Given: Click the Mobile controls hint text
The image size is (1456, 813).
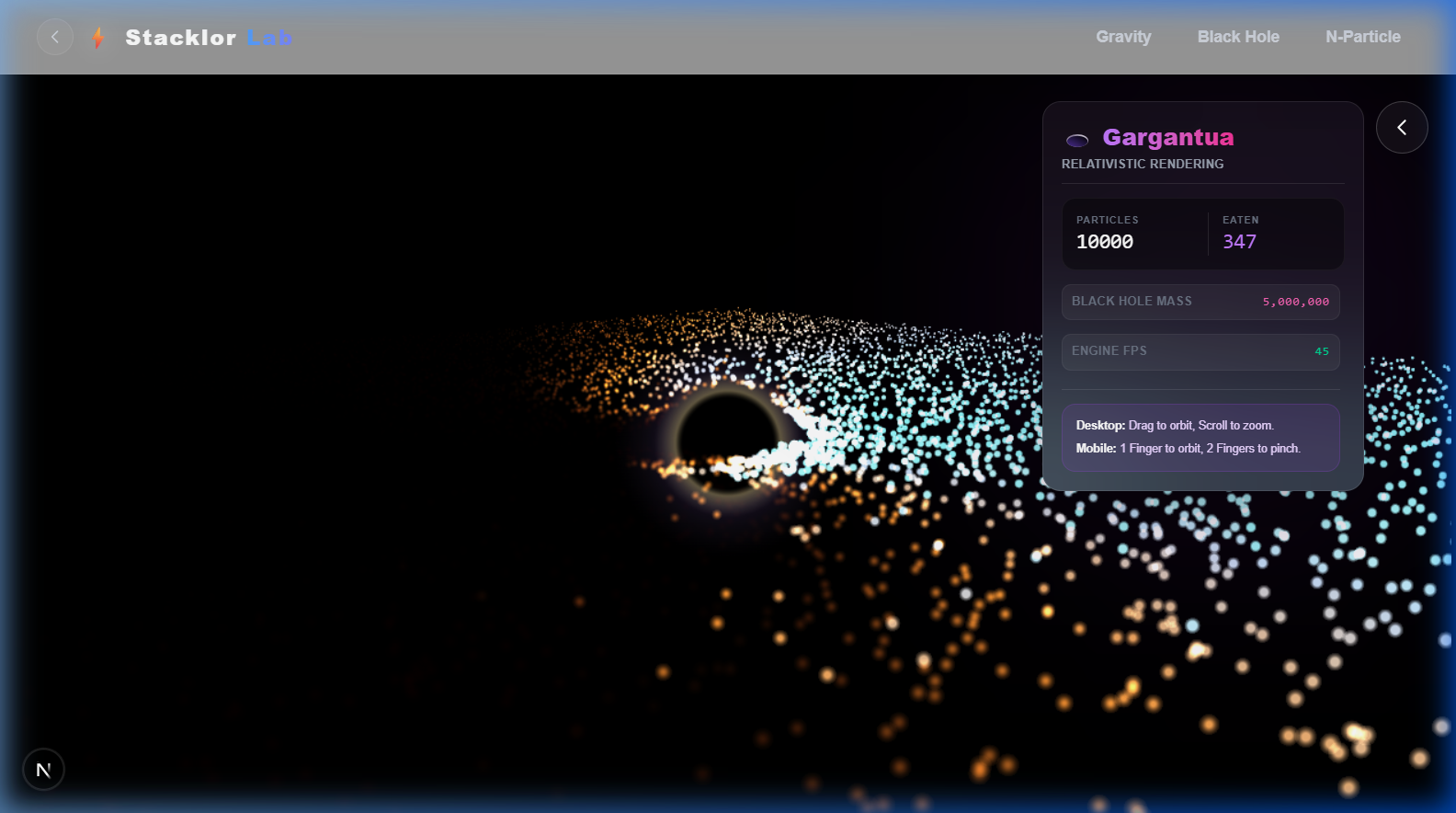Looking at the screenshot, I should 1189,449.
